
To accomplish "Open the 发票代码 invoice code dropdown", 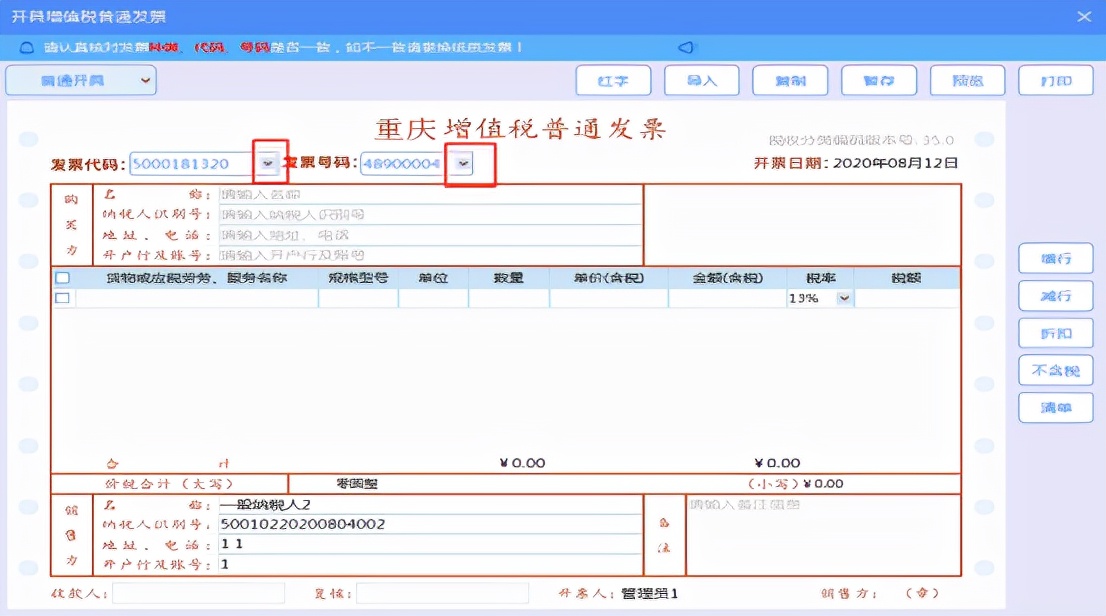I will click(x=264, y=162).
